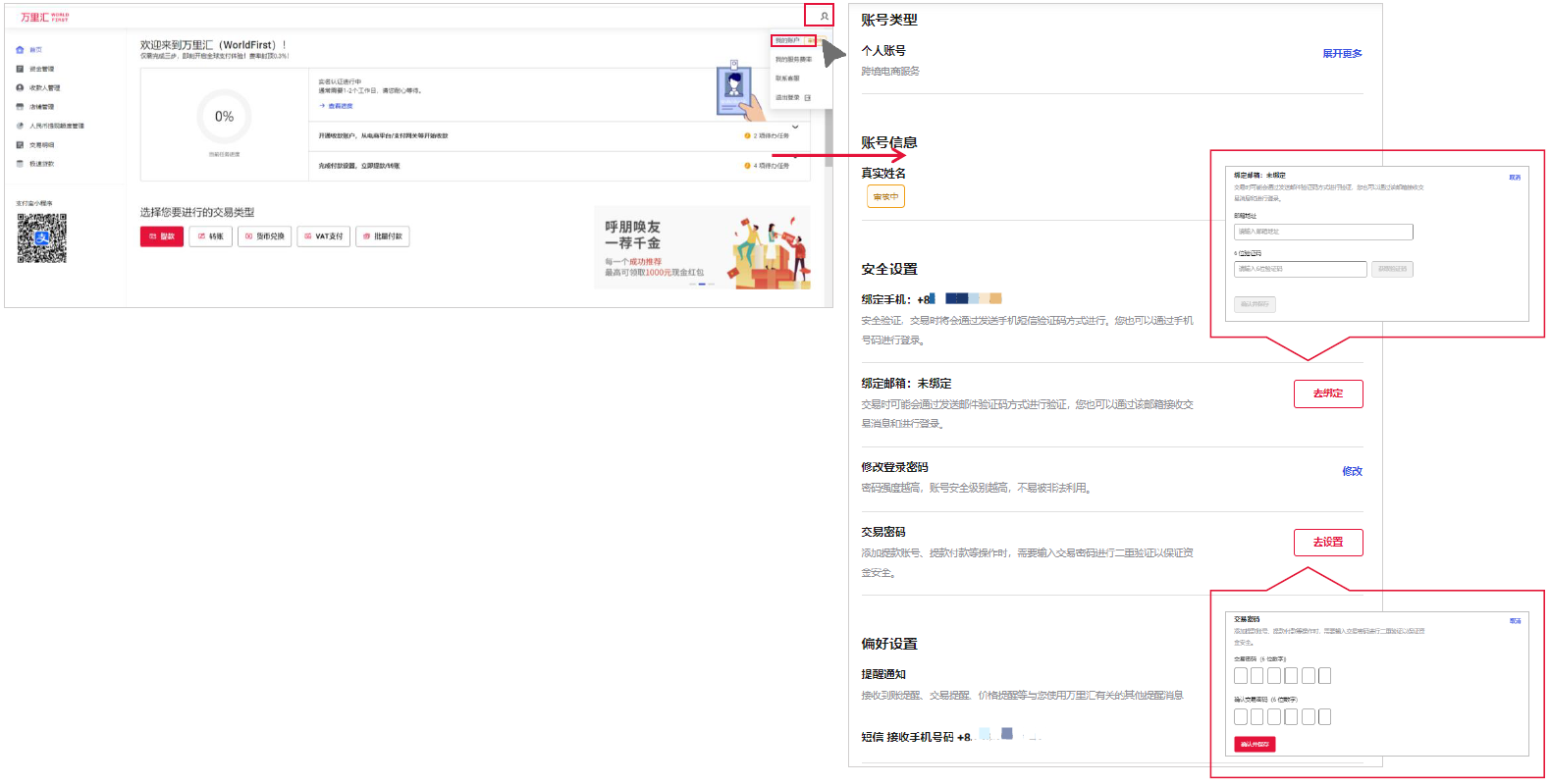Log out via 退出登录 menu entry
Viewport: 1550px width, 784px height.
792,98
